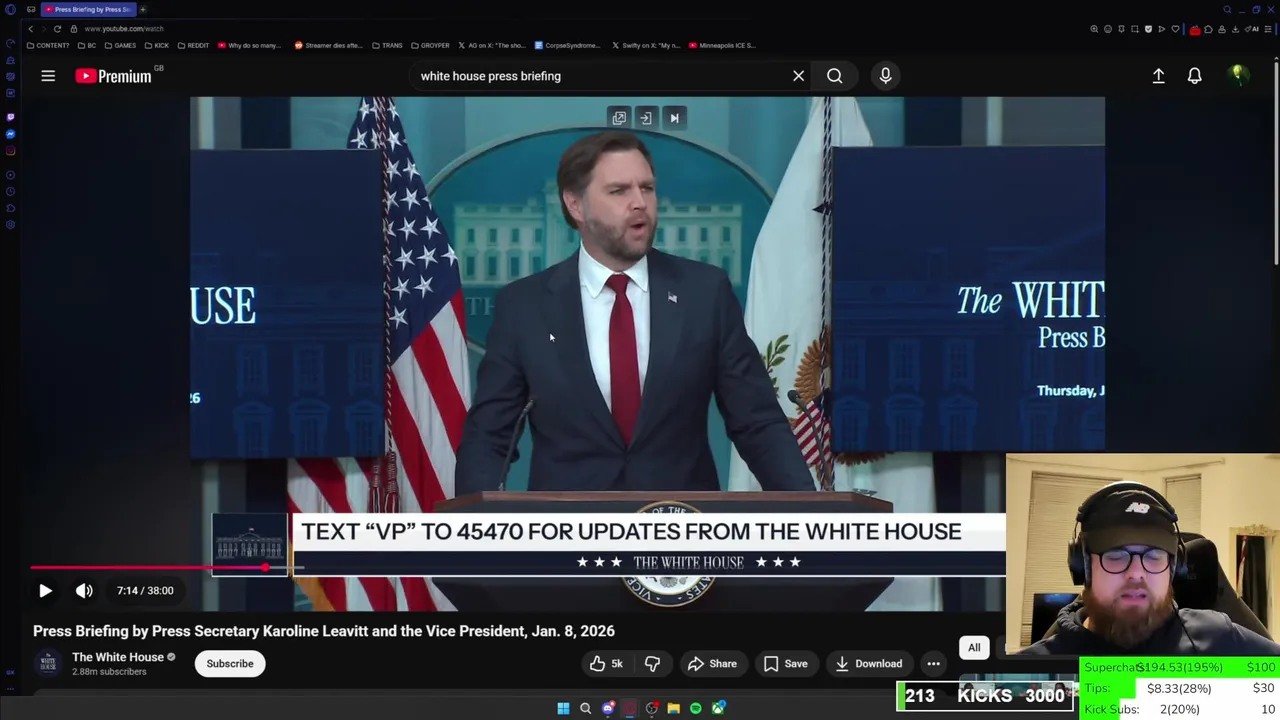The height and width of the screenshot is (720, 1280).
Task: Start voice search with microphone icon
Action: tap(885, 76)
